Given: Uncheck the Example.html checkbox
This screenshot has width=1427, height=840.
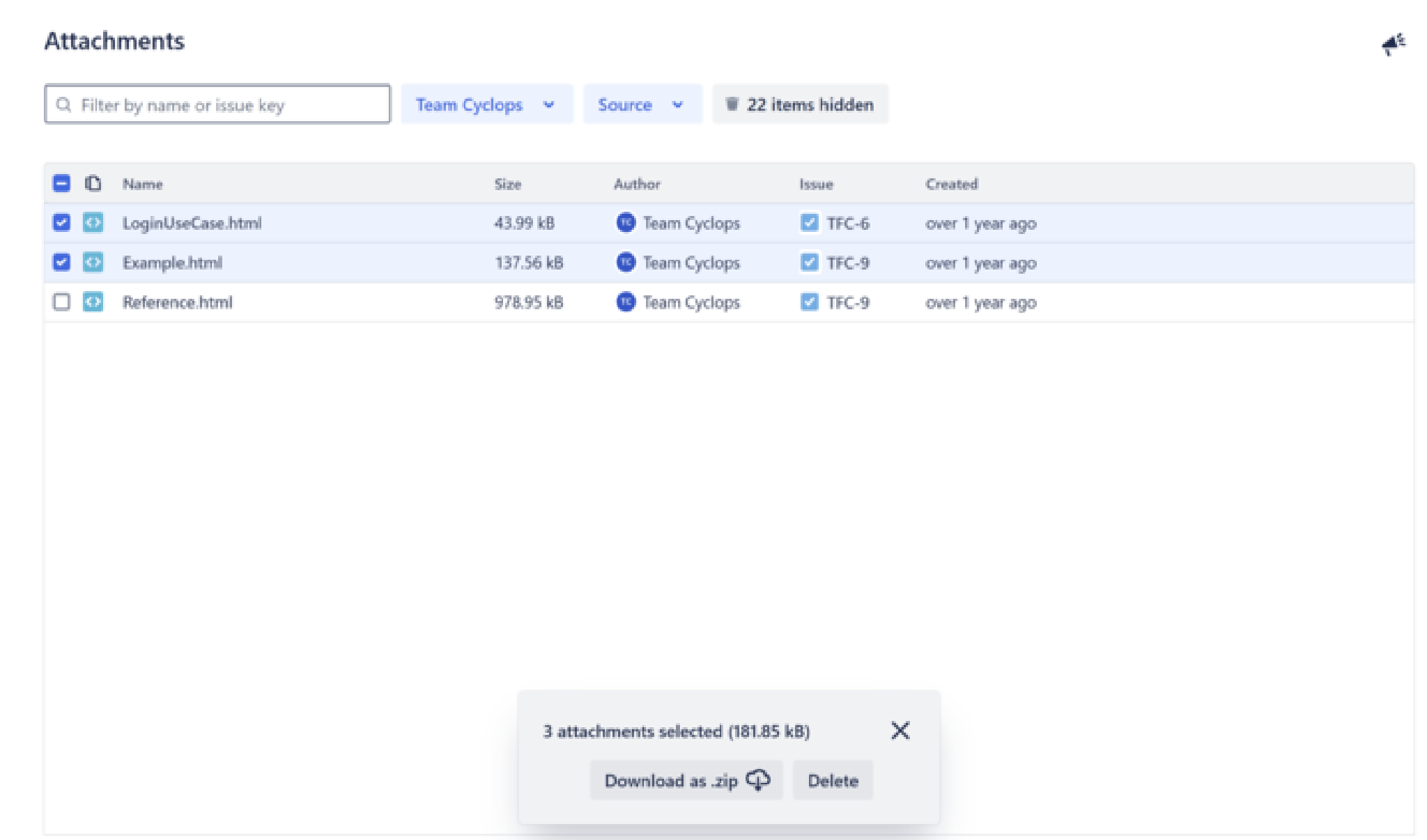Looking at the screenshot, I should pyautogui.click(x=61, y=263).
